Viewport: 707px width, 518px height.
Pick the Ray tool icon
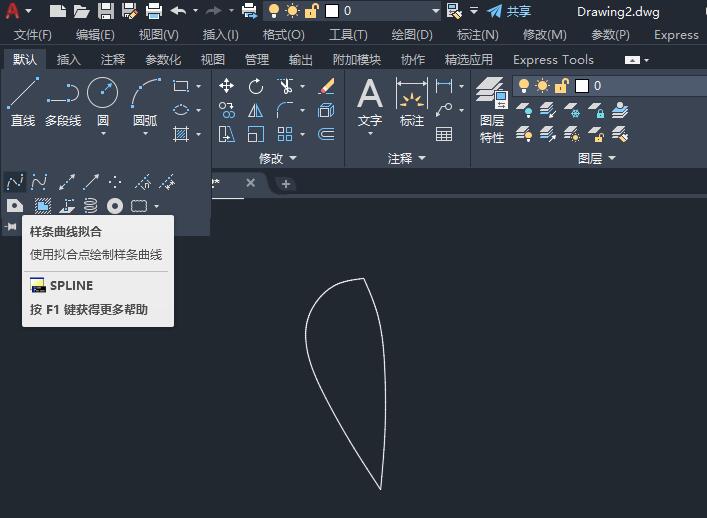pos(91,183)
